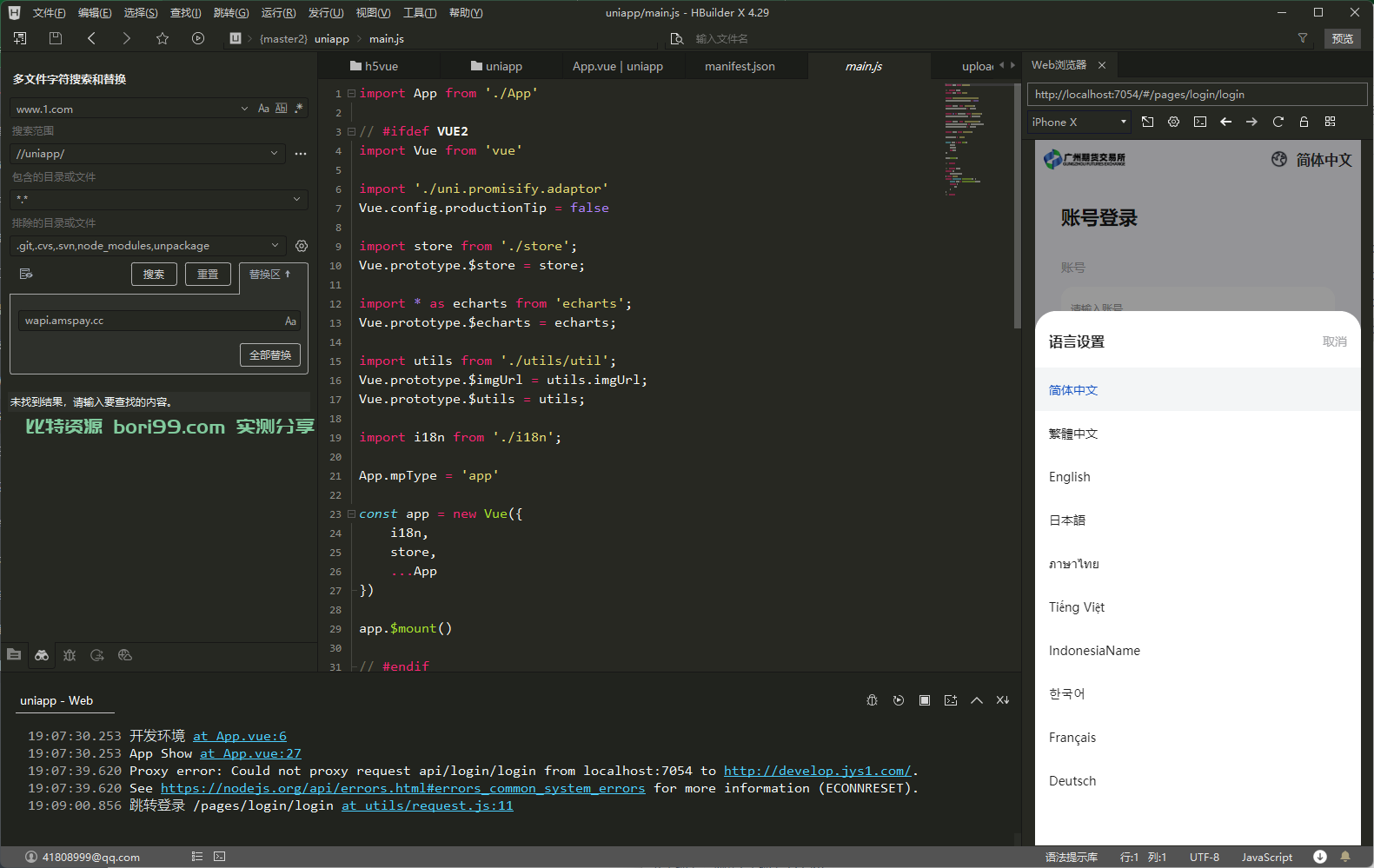Click the new file icon in top toolbar
The width and height of the screenshot is (1374, 868).
[20, 38]
